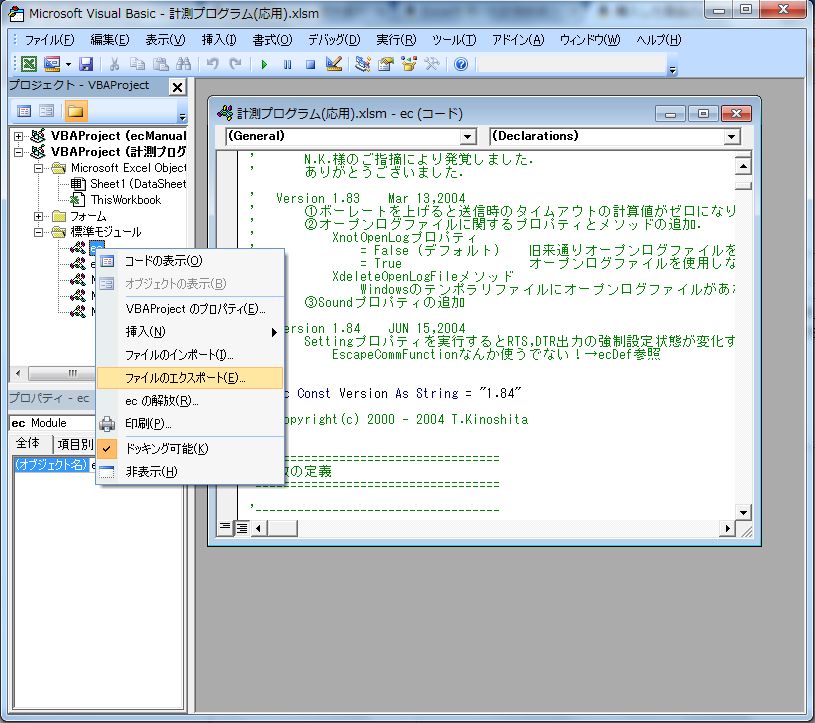Image resolution: width=815 pixels, height=723 pixels.
Task: Open the ファイル menu
Action: 49,40
